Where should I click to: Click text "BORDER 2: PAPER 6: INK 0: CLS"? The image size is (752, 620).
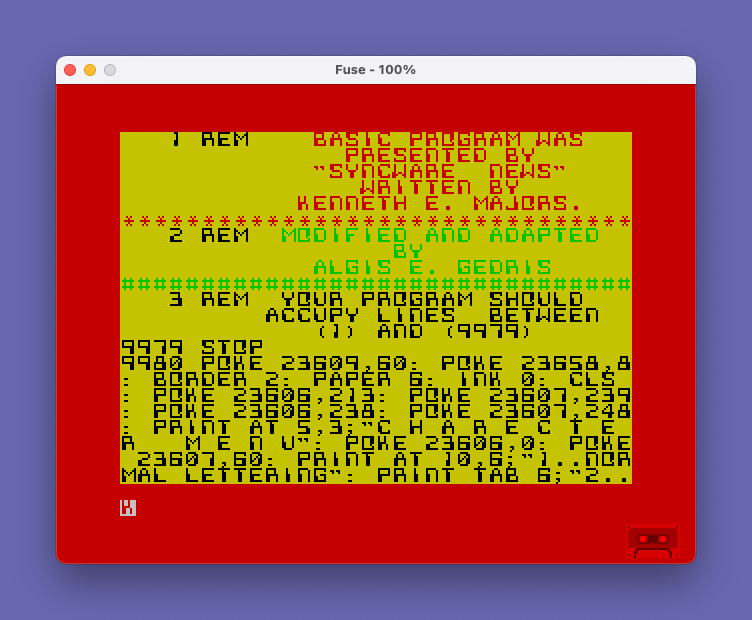click(x=384, y=379)
